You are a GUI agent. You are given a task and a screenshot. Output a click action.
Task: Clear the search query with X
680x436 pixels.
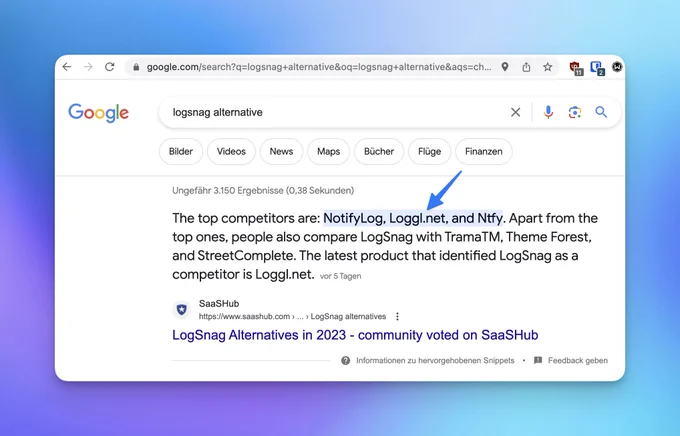(515, 112)
